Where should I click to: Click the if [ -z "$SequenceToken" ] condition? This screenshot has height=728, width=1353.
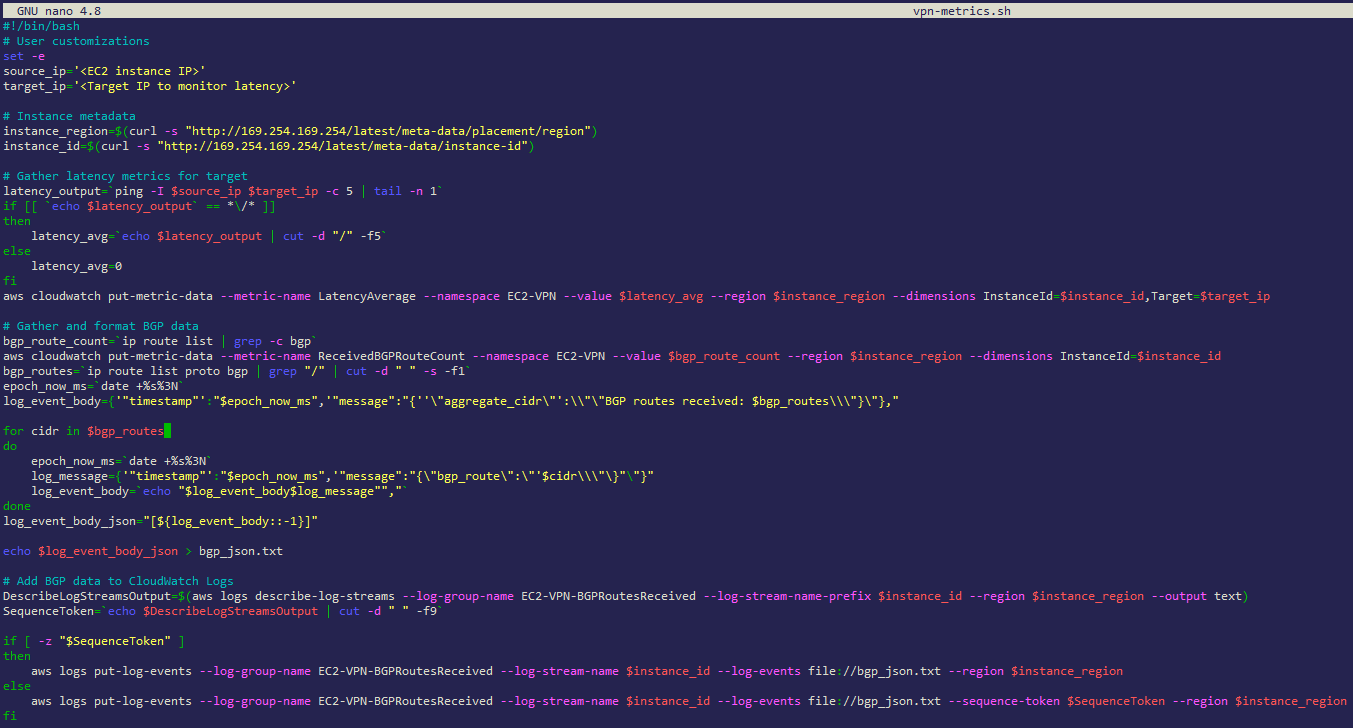pyautogui.click(x=90, y=640)
